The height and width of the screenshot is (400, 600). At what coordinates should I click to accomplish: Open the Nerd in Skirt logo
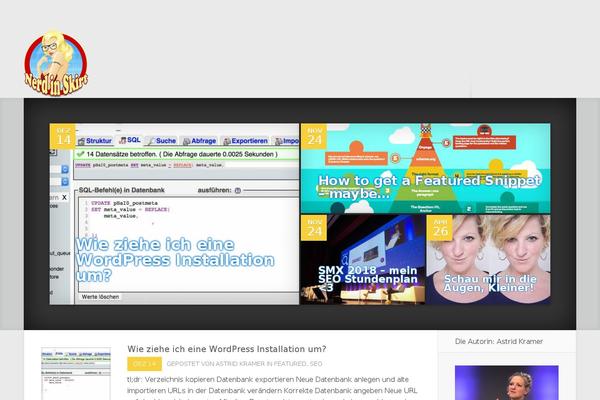56,63
